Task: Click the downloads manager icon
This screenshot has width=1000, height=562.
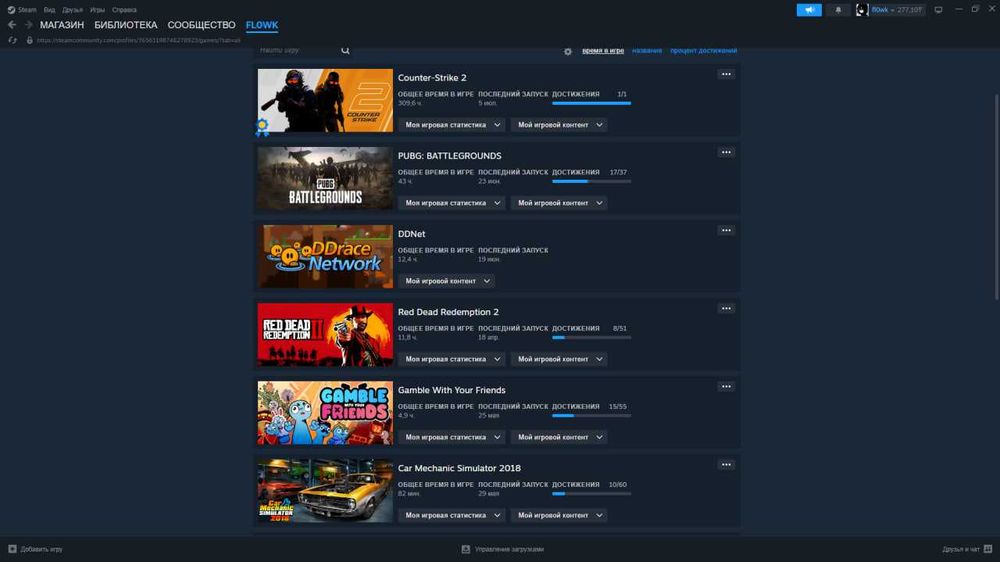Action: (466, 549)
